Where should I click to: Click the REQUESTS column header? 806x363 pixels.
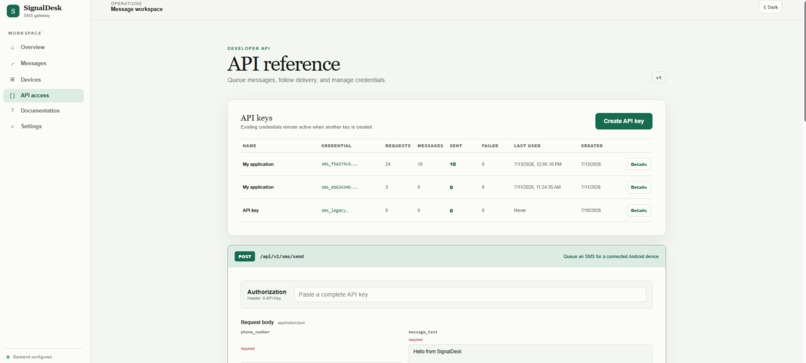[x=398, y=146]
